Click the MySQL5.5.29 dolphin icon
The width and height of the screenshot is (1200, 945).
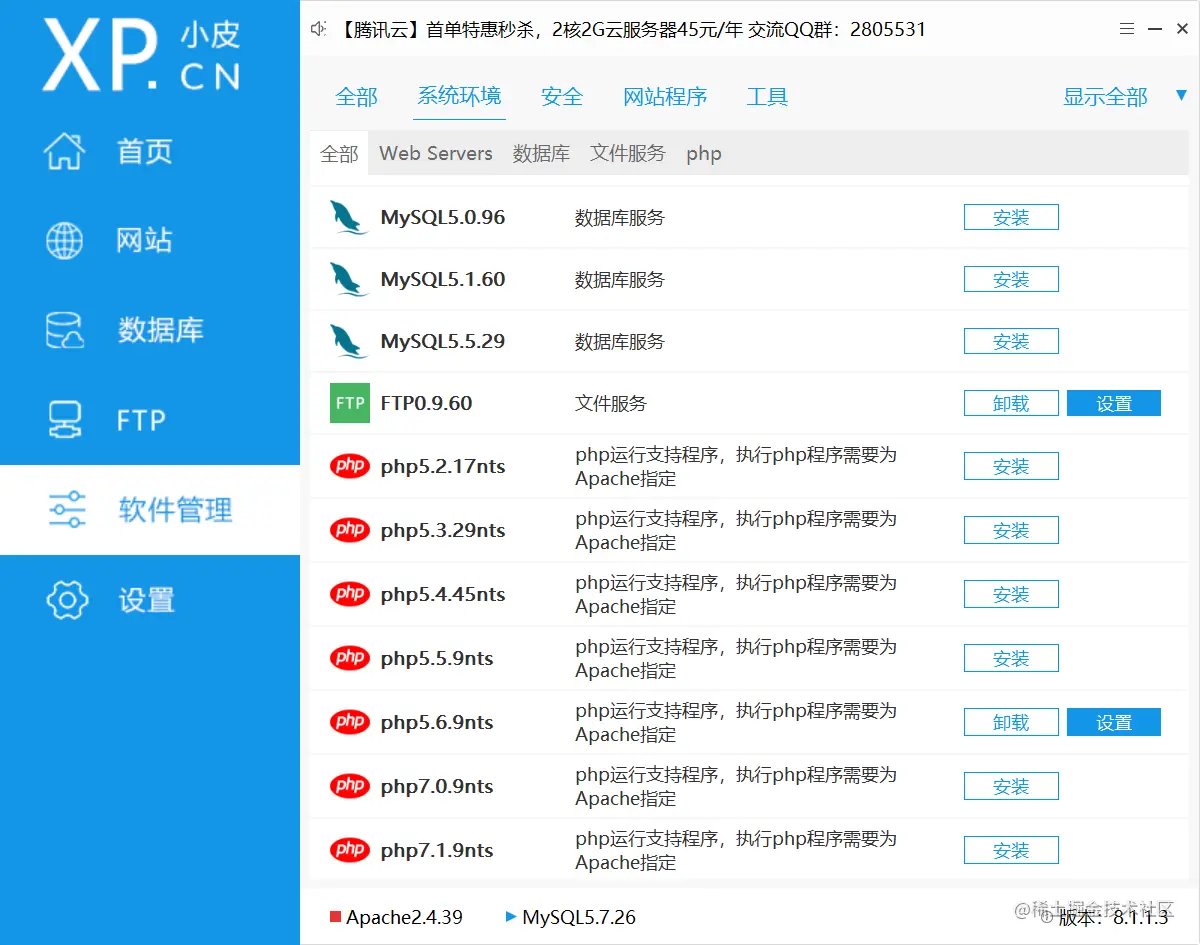pos(349,341)
